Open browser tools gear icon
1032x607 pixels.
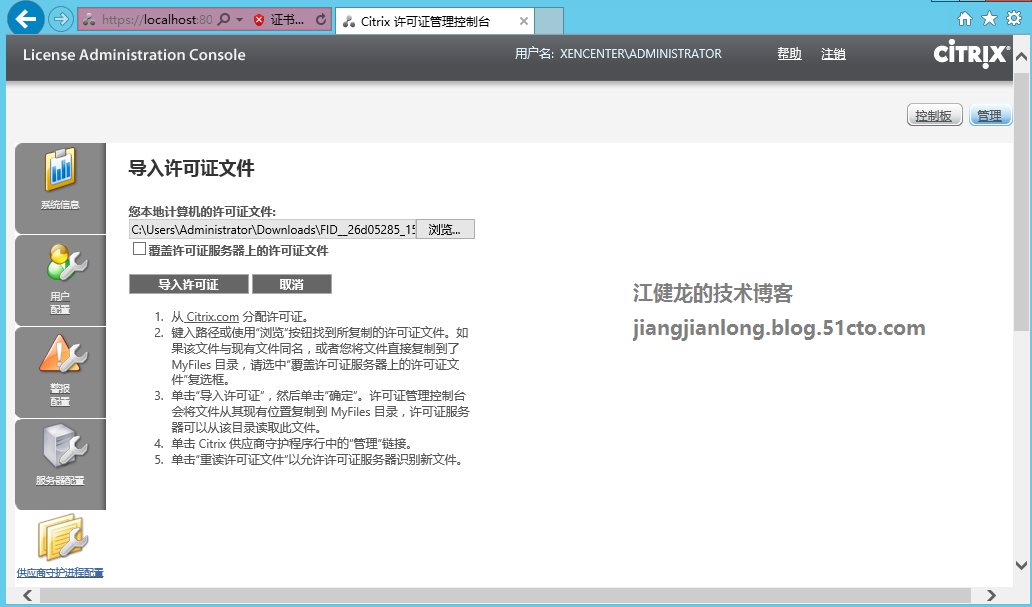[x=1014, y=18]
